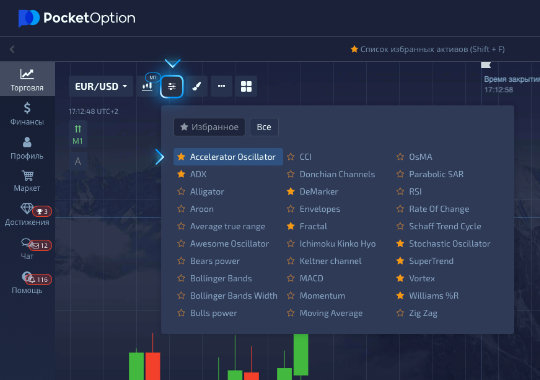Open Финансы dollar section in sidebar
Image resolution: width=540 pixels, height=380 pixels.
(x=27, y=114)
